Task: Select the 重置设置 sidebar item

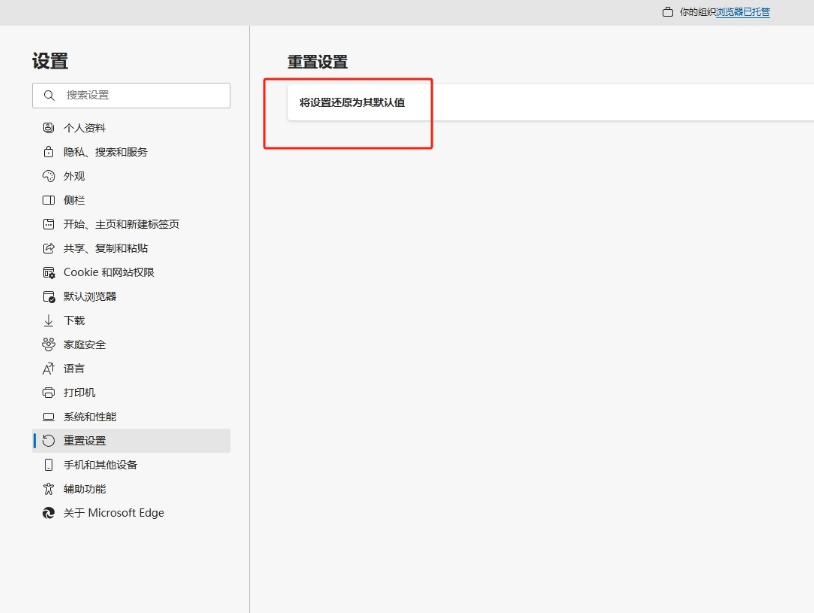Action: pos(85,441)
